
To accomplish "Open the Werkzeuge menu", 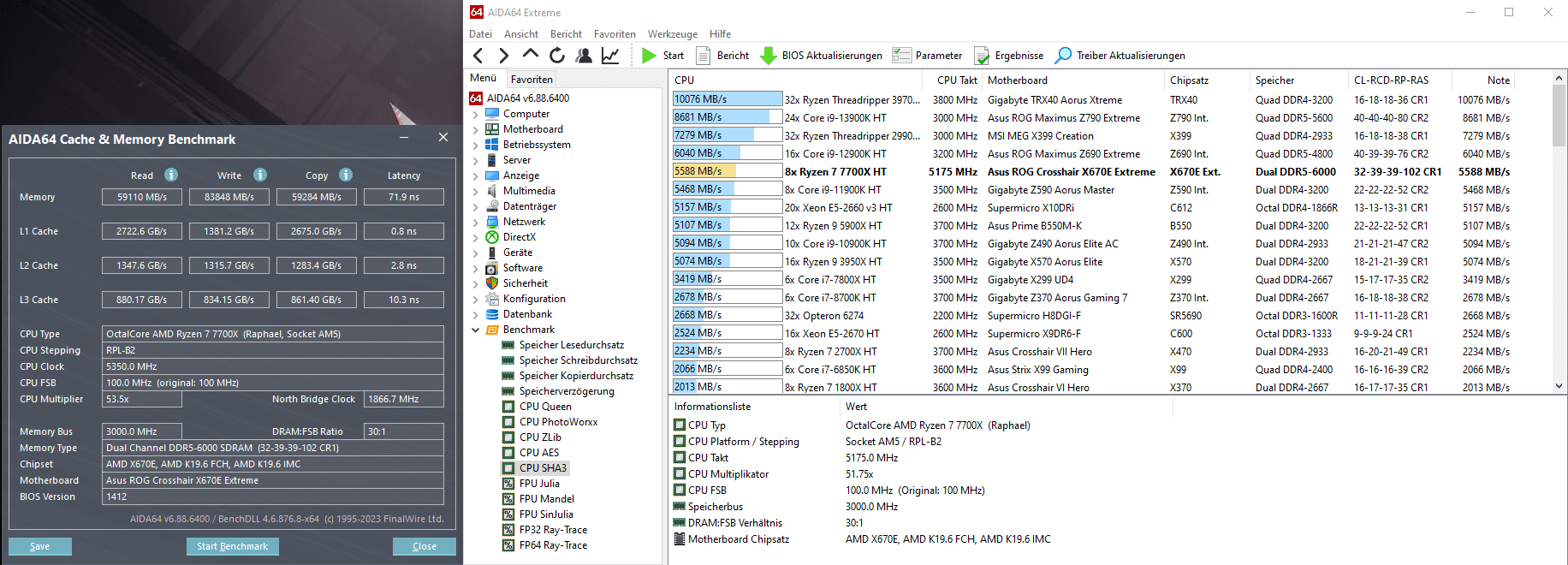I will [x=673, y=34].
